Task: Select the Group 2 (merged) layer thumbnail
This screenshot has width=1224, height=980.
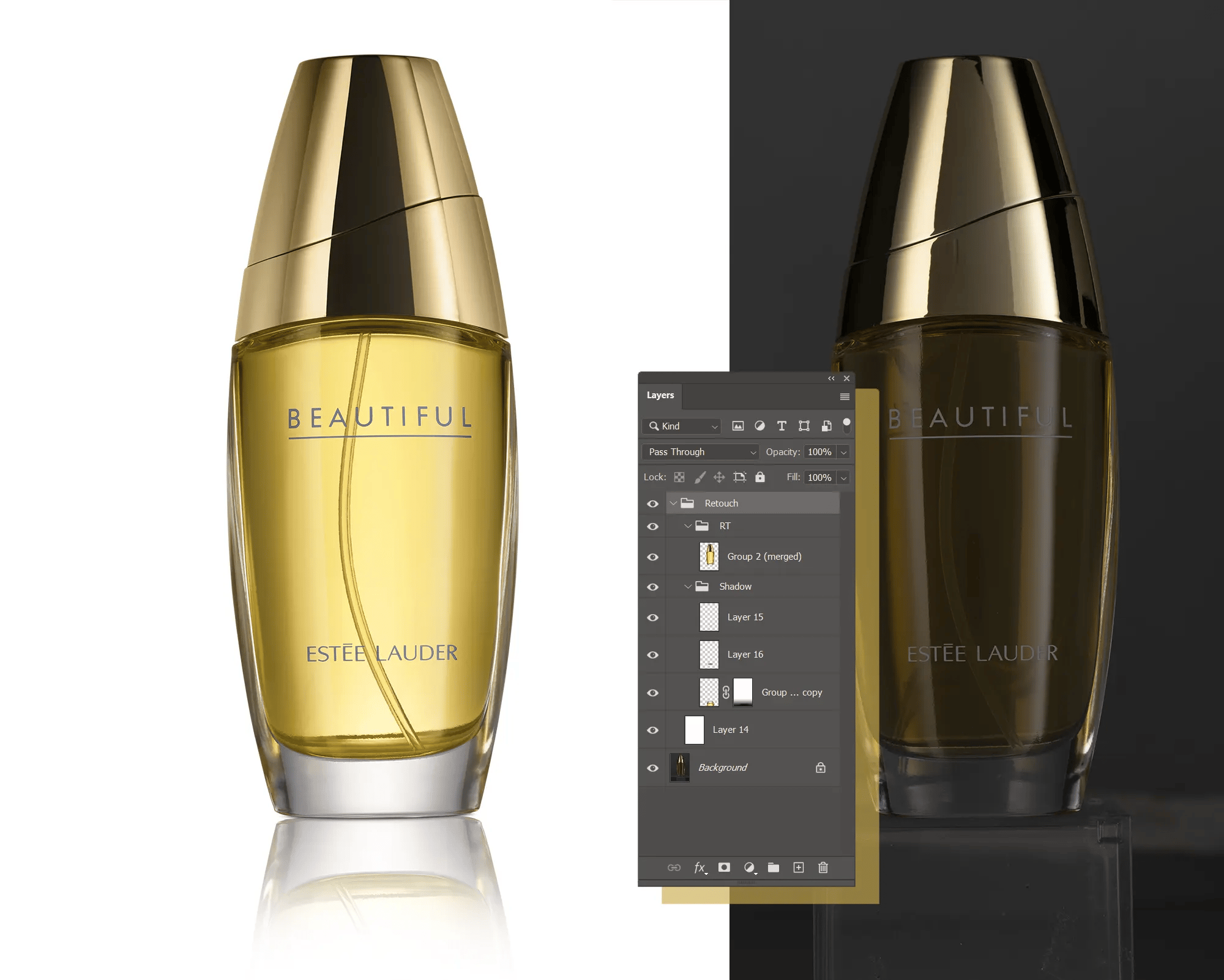Action: click(709, 556)
